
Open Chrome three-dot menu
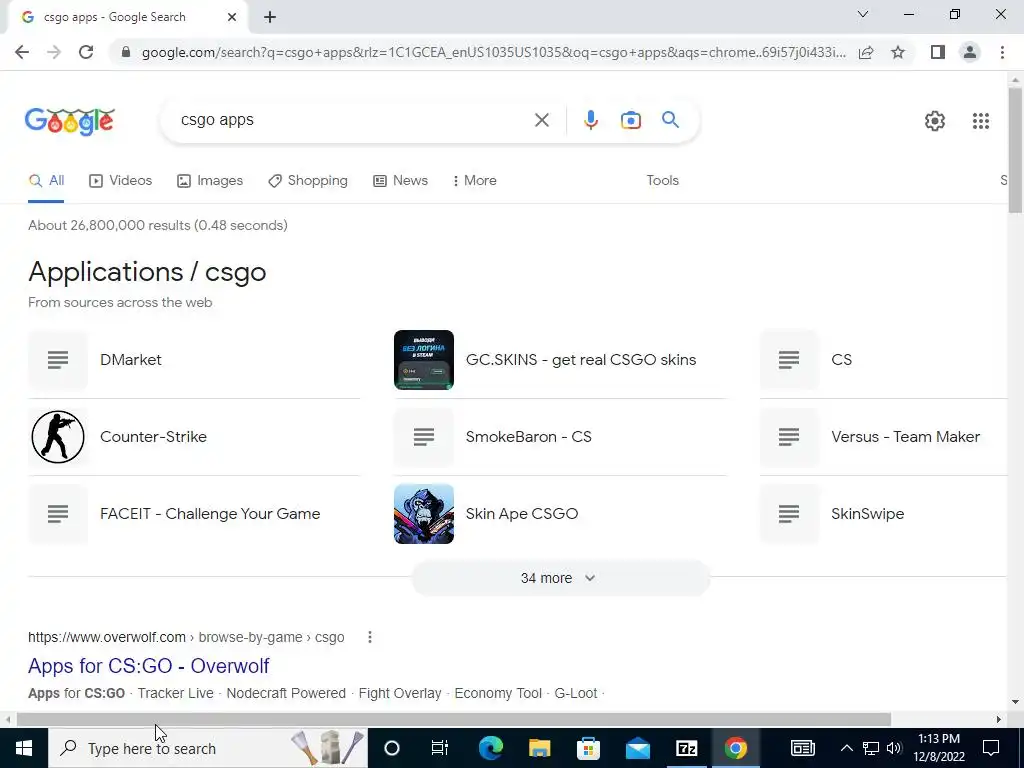(1002, 52)
